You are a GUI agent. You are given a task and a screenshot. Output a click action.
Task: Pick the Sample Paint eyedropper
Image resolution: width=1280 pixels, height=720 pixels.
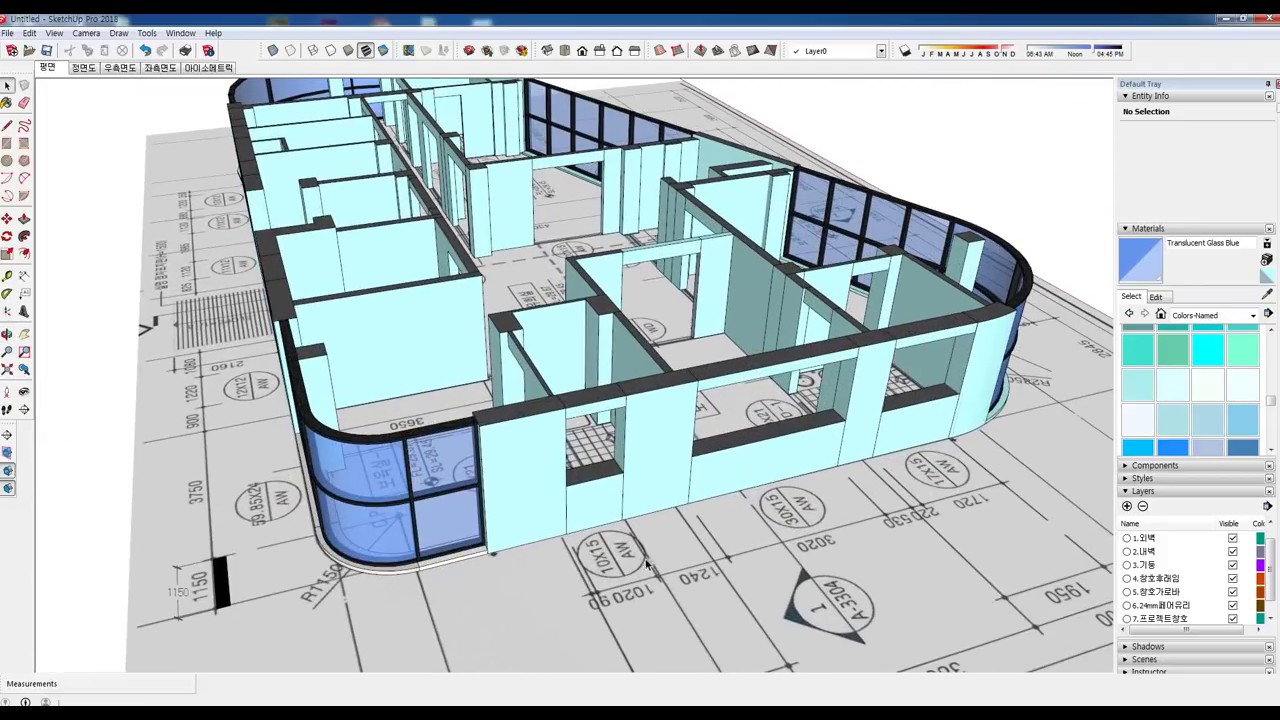tap(1267, 294)
